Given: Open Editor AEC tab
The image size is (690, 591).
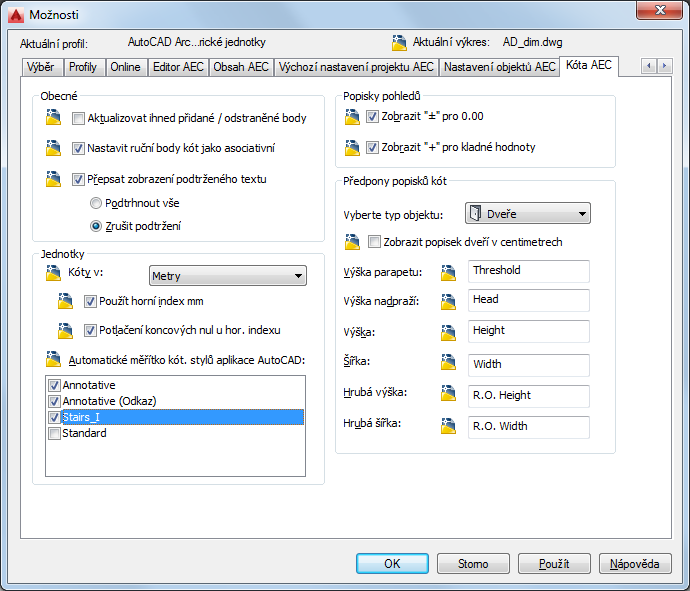Looking at the screenshot, I should 178,67.
